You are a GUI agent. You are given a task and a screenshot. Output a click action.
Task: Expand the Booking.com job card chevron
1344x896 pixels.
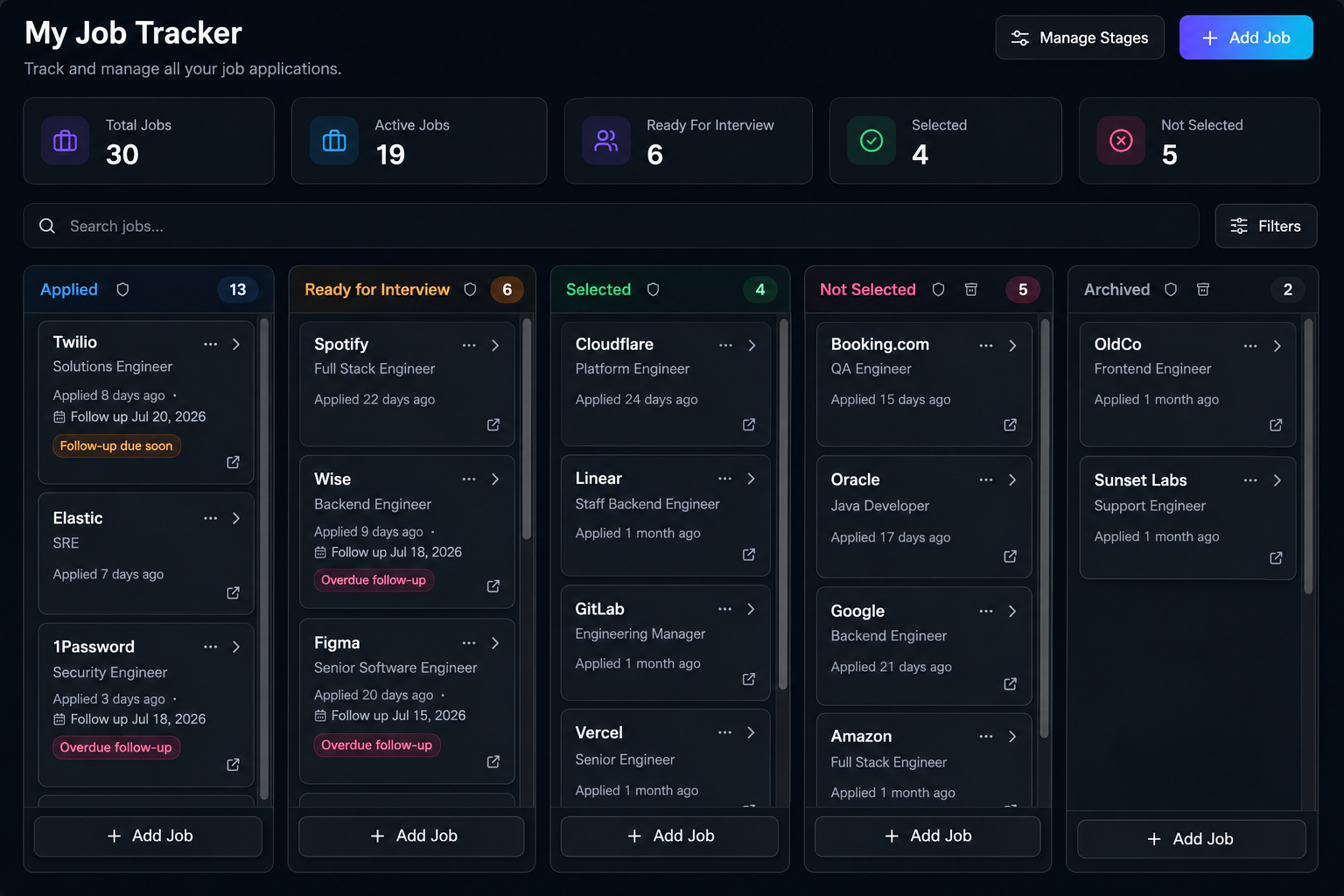(x=1012, y=346)
